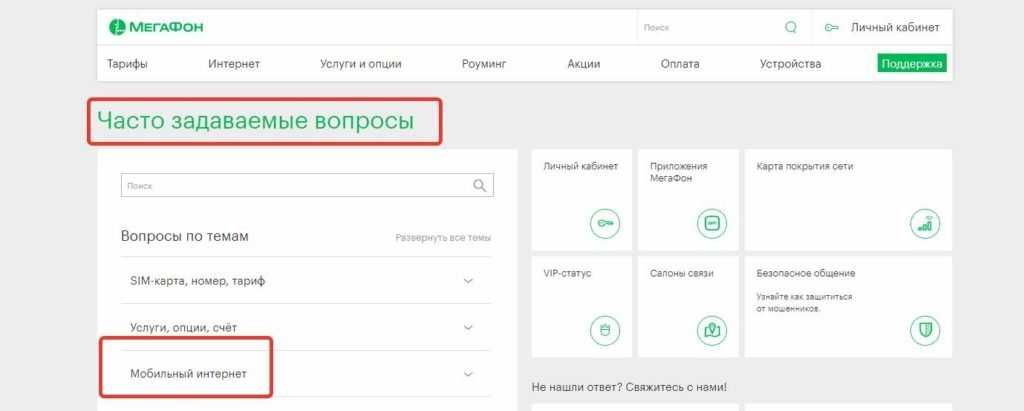
Task: Click the FAQ search magnifier icon
Action: (480, 186)
